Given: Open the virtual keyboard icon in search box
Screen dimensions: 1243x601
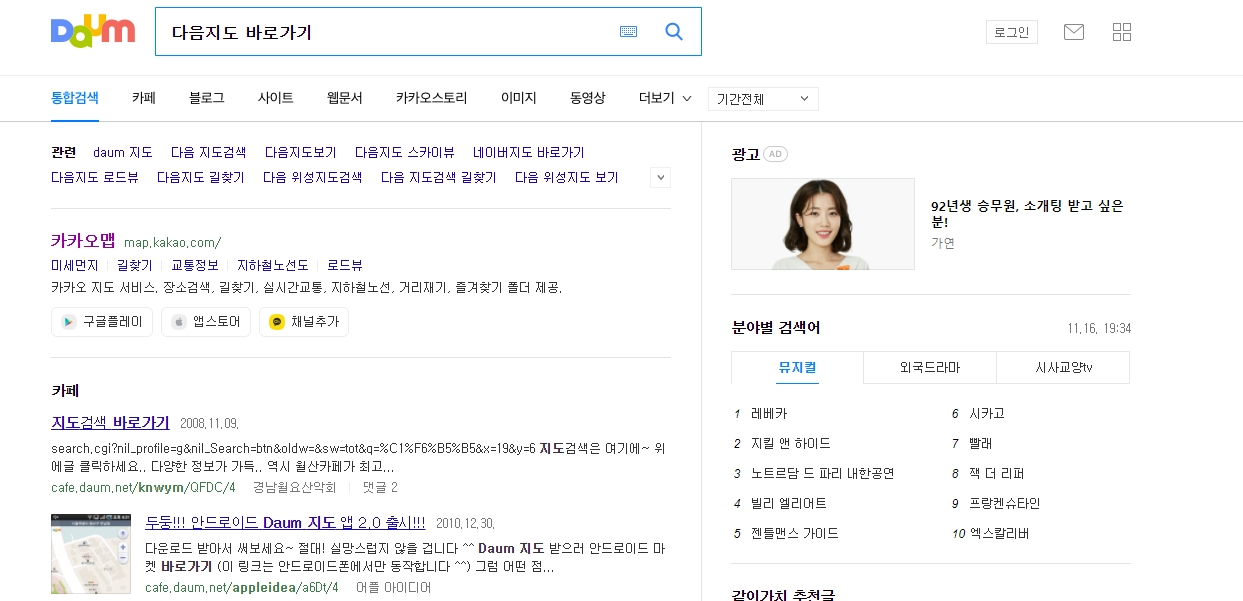Looking at the screenshot, I should [x=628, y=32].
